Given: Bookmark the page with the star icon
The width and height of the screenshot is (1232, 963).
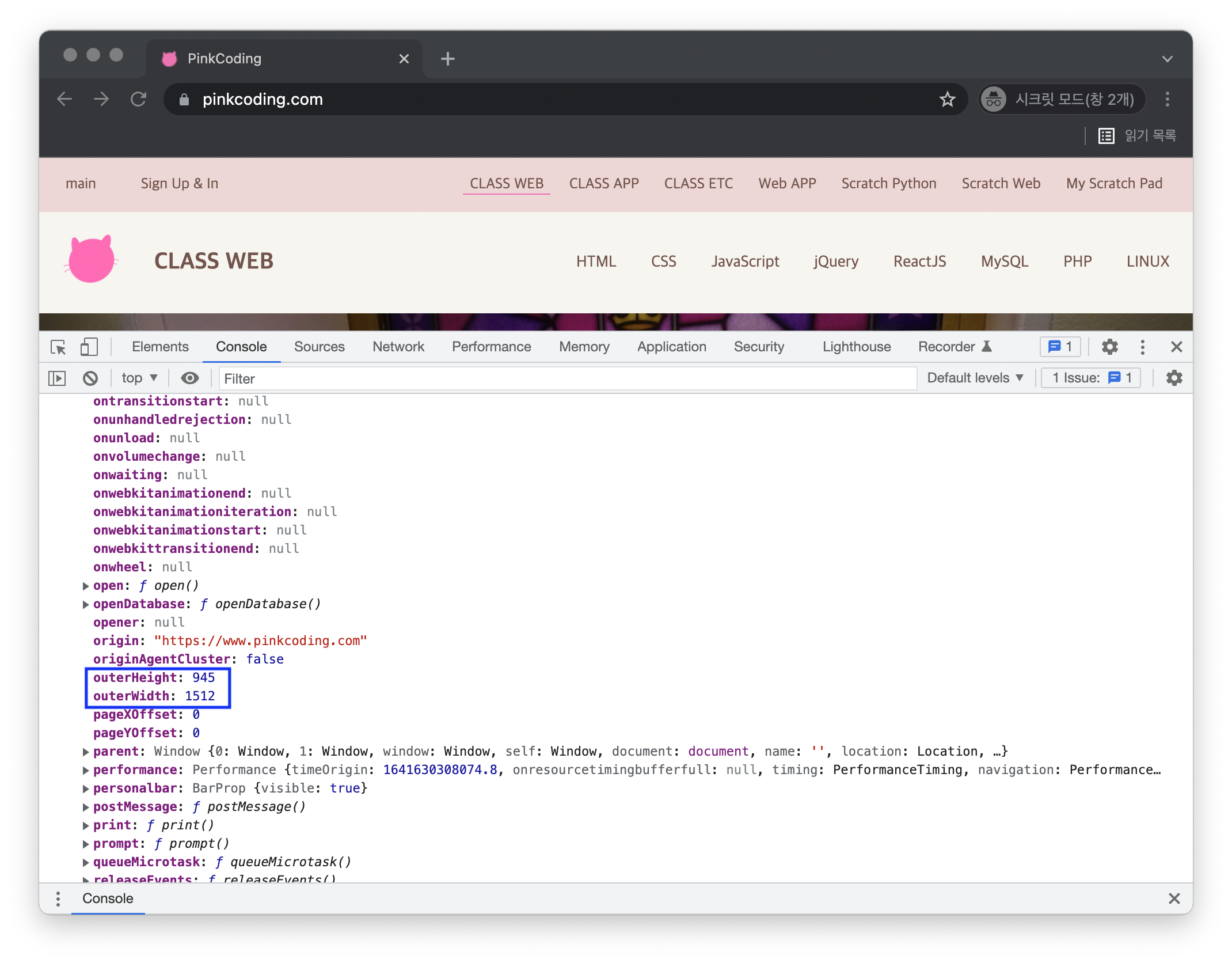Looking at the screenshot, I should coord(947,99).
